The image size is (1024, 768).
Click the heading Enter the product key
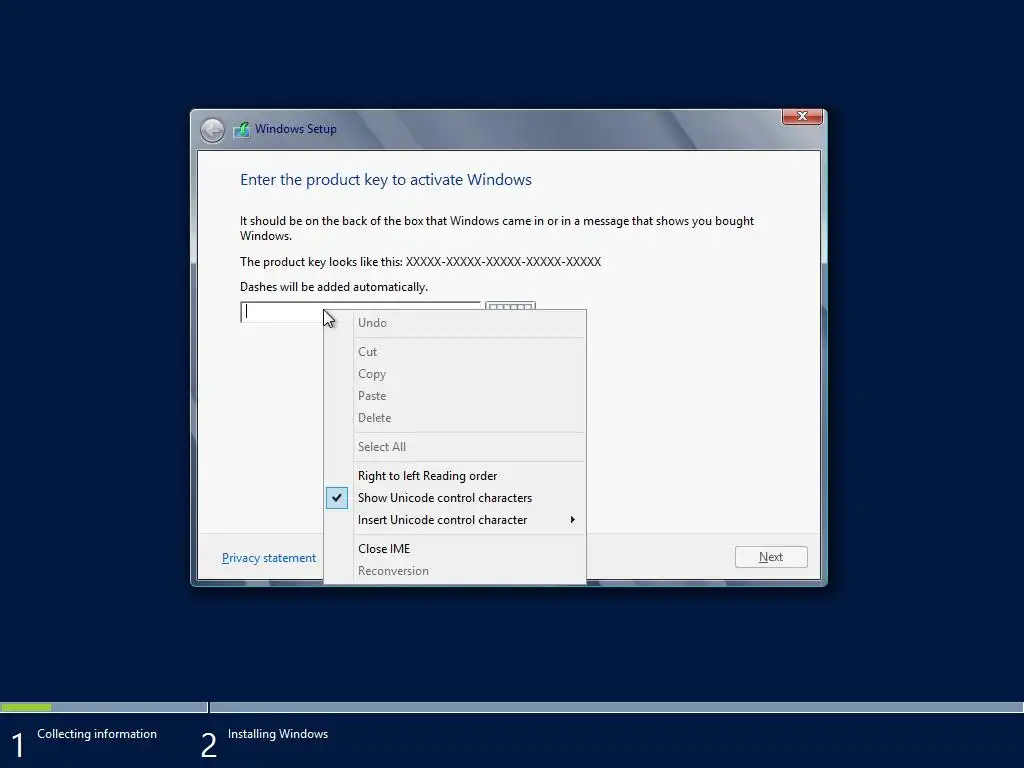386,180
